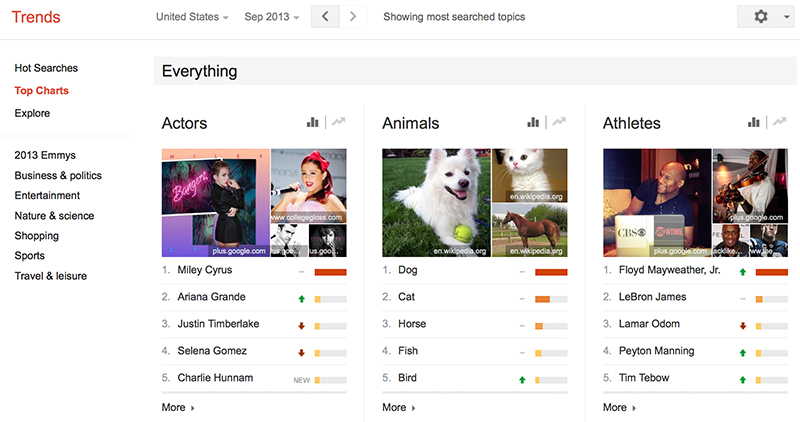
Task: Expand More under Athletes list
Action: [x=619, y=407]
